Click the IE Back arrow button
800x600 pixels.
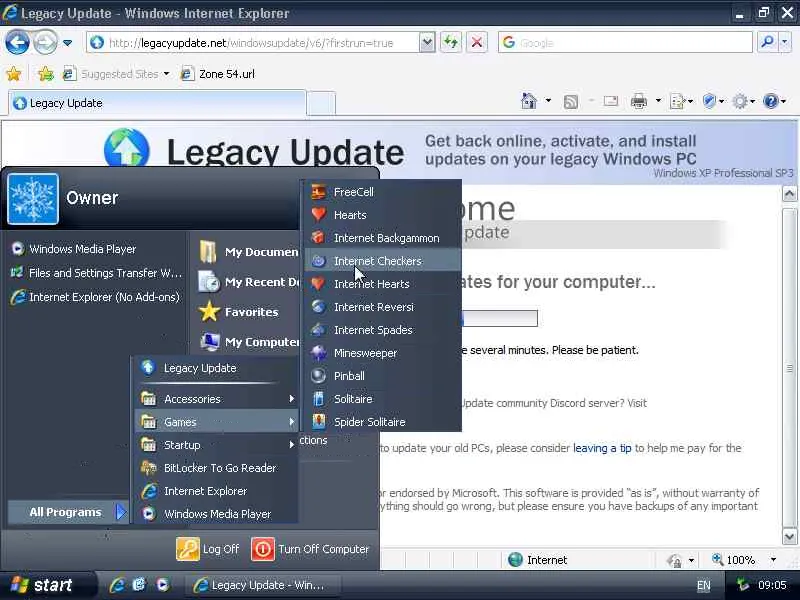point(17,43)
